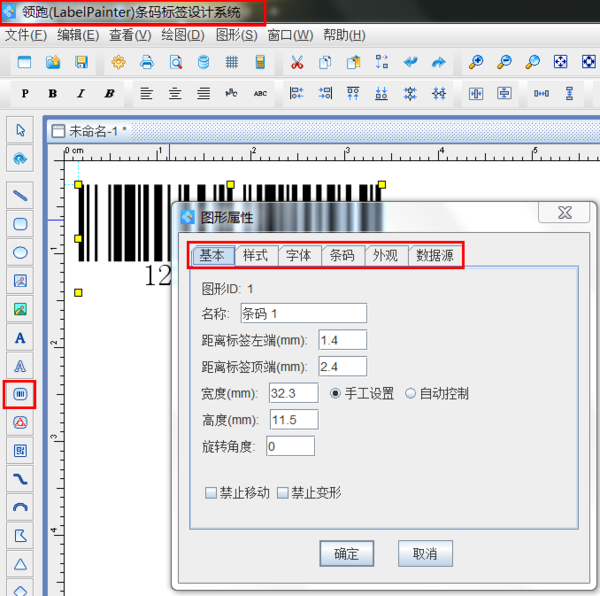Zoom out with the minus magnifier
Image resolution: width=600 pixels, height=596 pixels.
tap(504, 62)
